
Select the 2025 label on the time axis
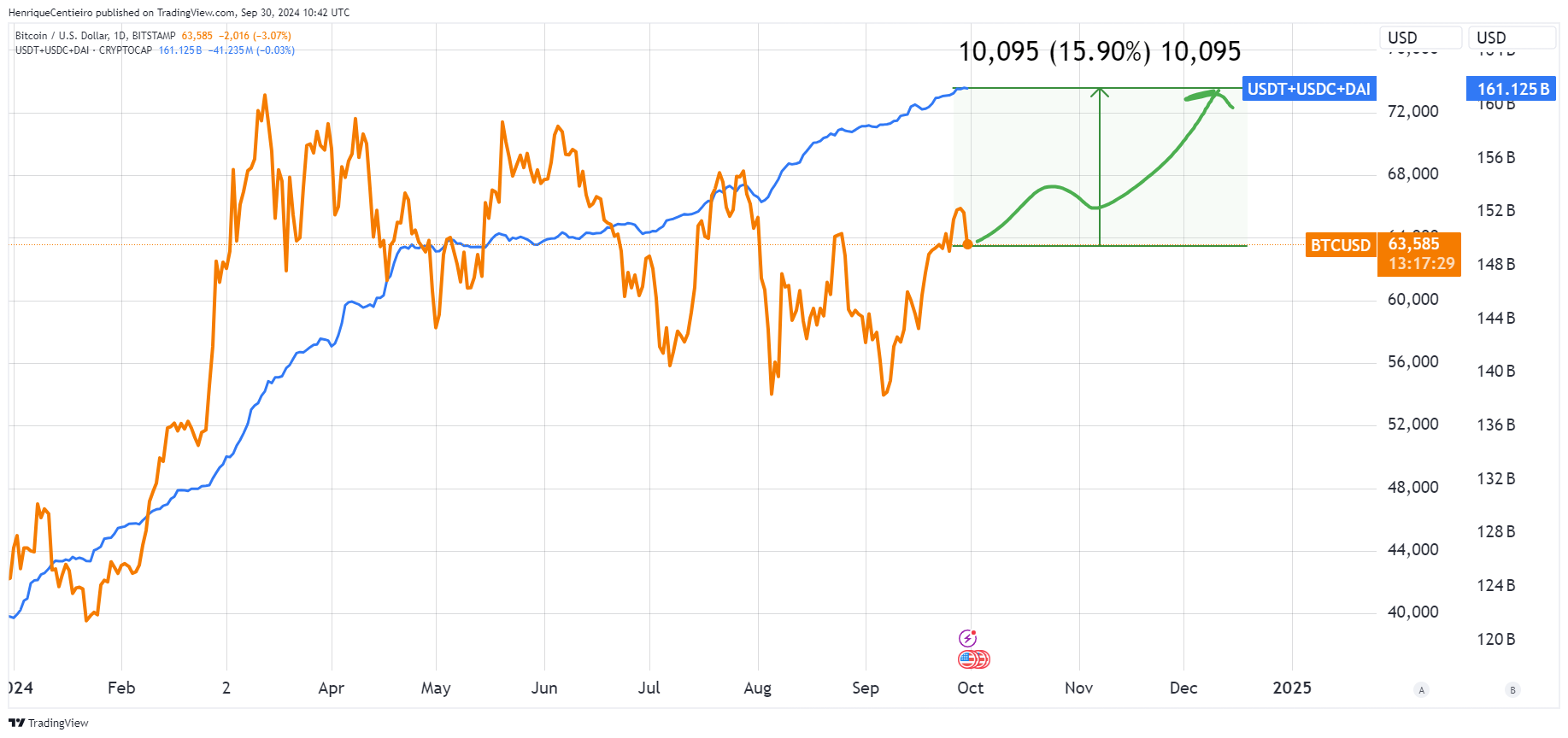tap(1293, 688)
